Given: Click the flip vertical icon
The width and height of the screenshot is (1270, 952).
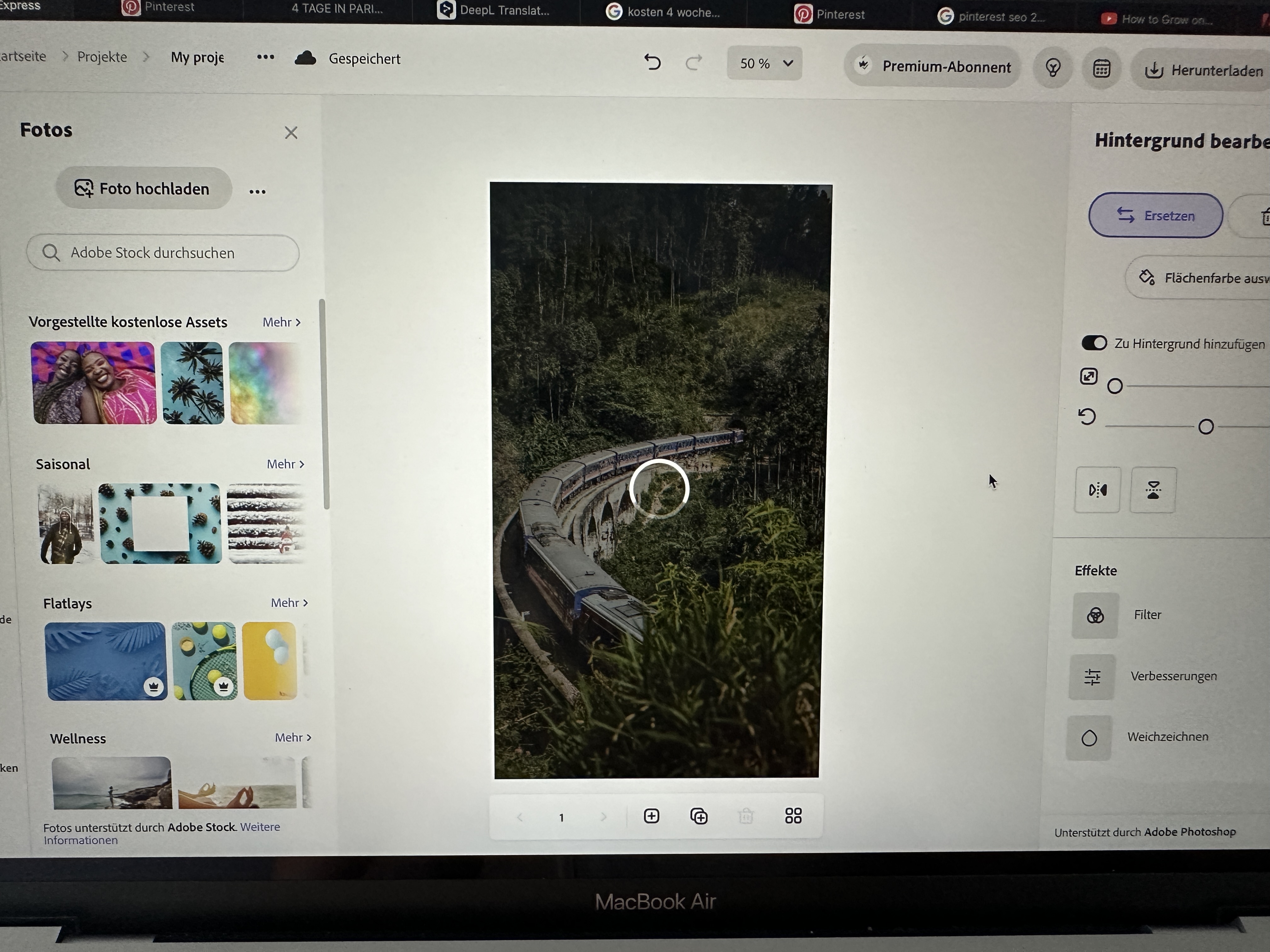Looking at the screenshot, I should 1153,490.
